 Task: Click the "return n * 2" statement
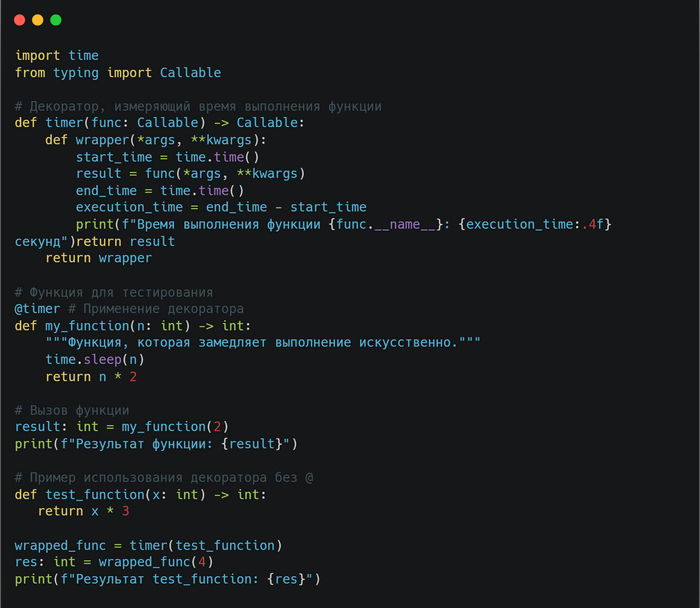click(90, 376)
